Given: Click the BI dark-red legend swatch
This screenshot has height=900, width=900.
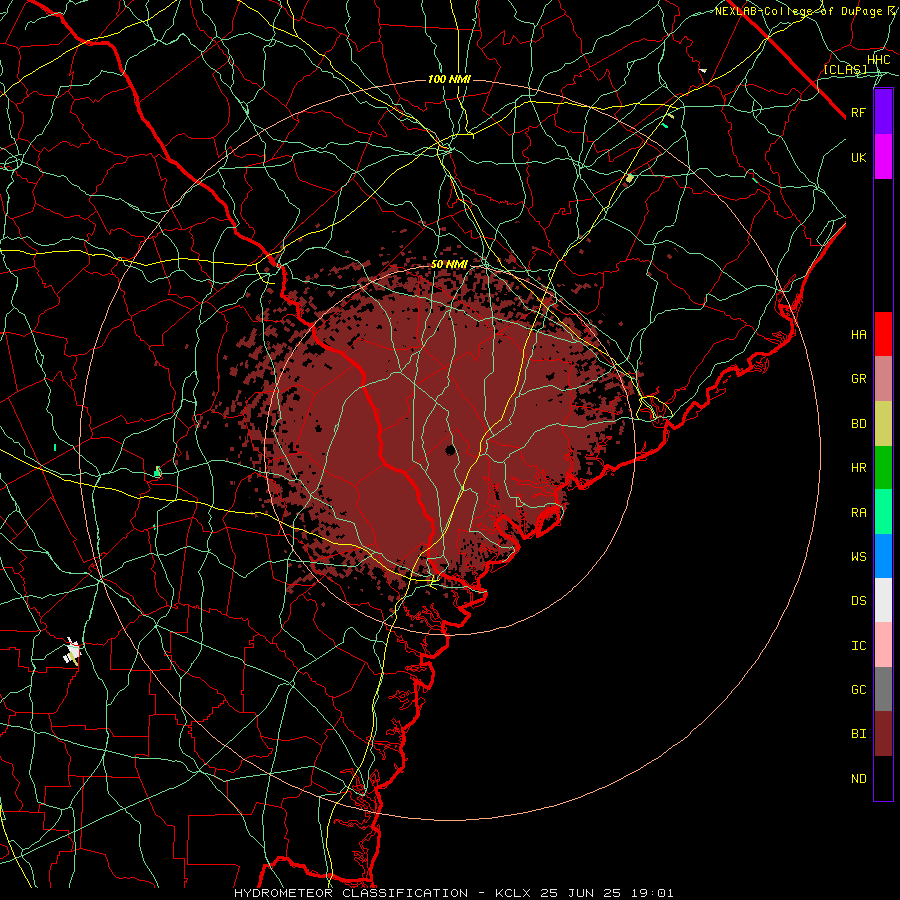Looking at the screenshot, I should pos(883,734).
